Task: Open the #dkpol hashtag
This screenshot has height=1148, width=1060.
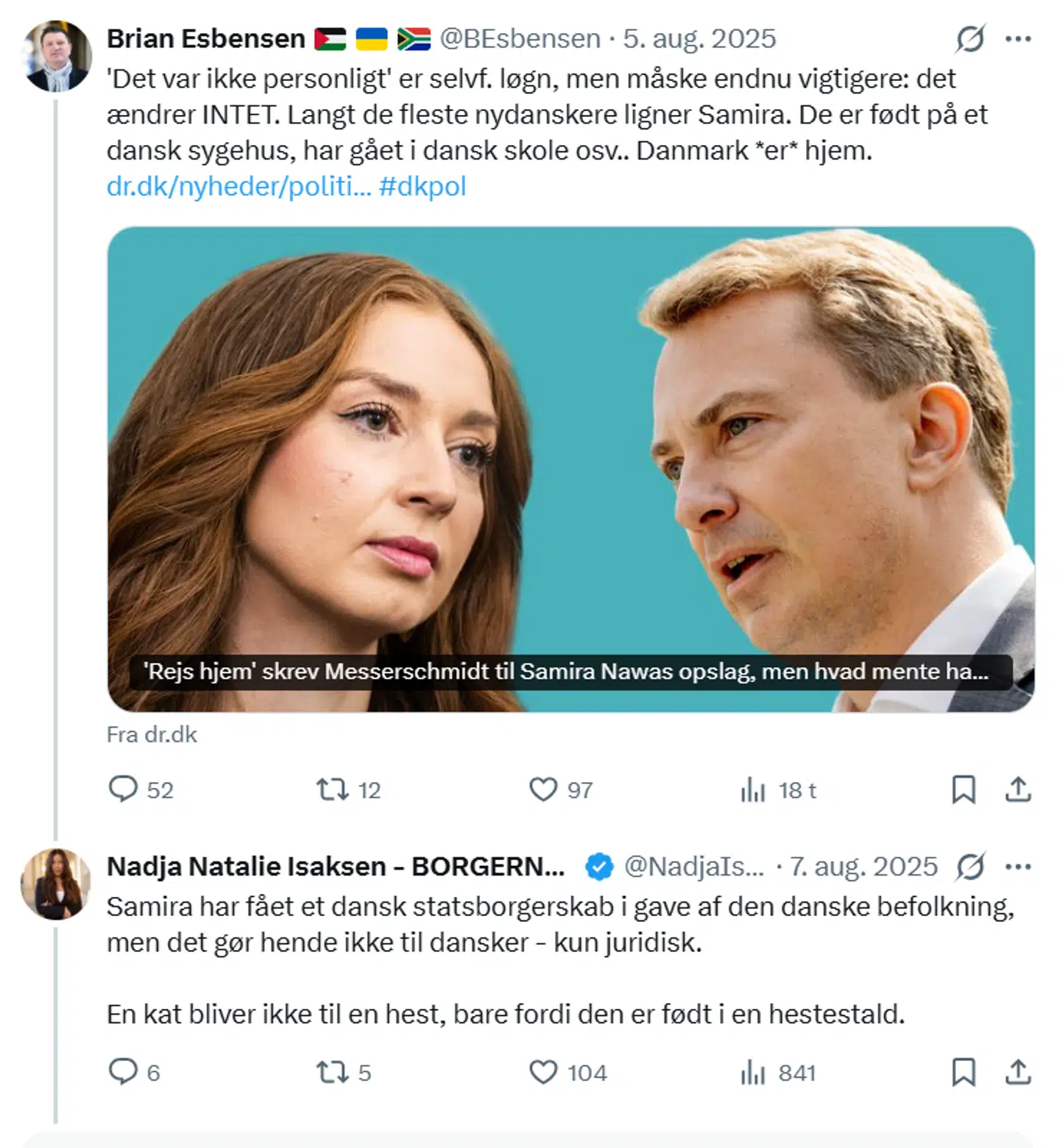Action: [x=423, y=187]
